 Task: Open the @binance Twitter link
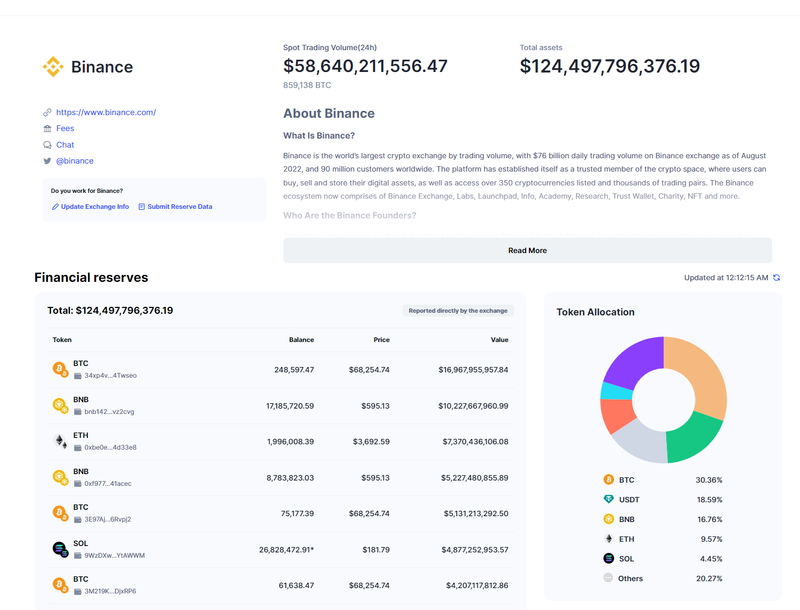(x=75, y=161)
